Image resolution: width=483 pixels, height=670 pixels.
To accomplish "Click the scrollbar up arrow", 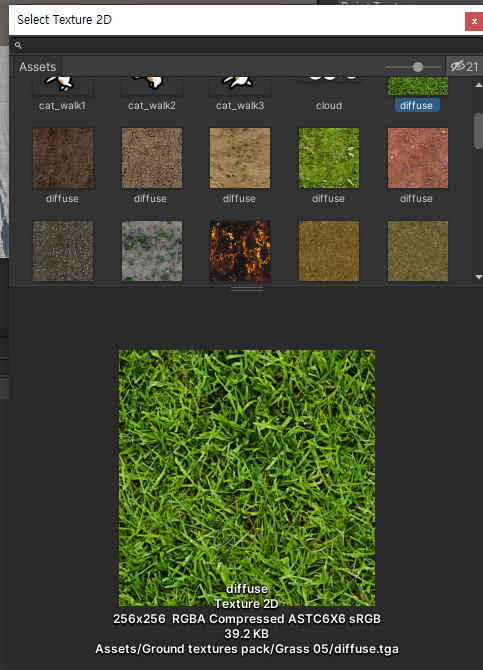I will pos(478,85).
